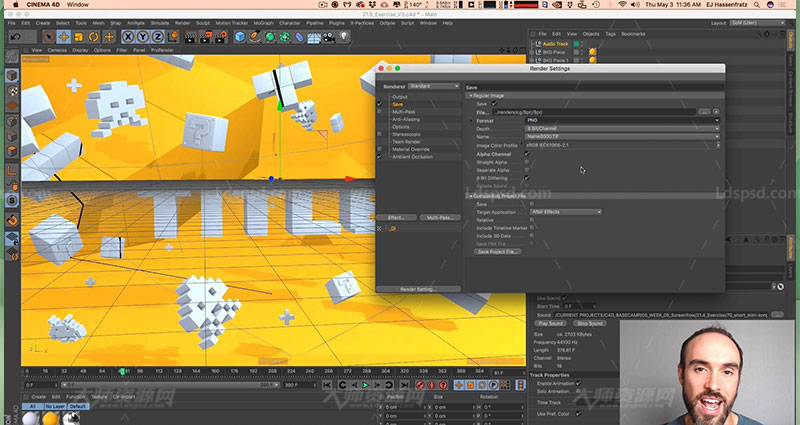Click the Multi-Pass... button
The height and width of the screenshot is (425, 800).
pyautogui.click(x=440, y=218)
